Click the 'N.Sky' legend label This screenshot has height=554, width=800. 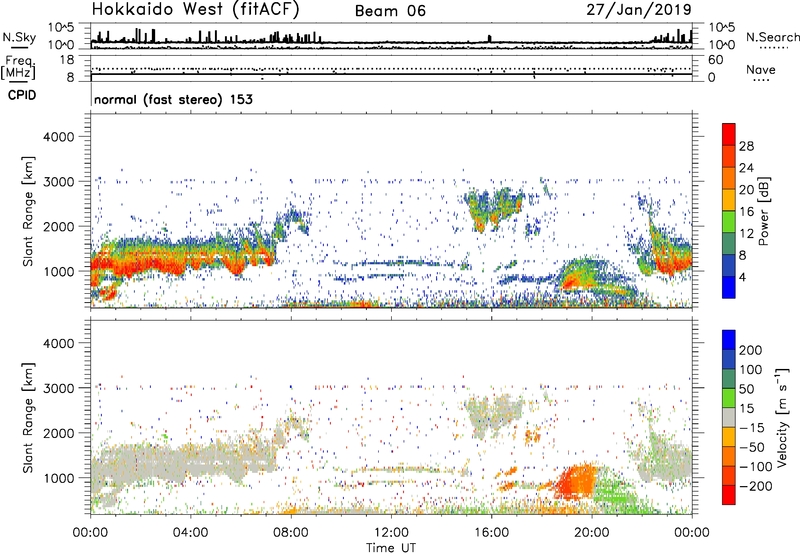tap(19, 37)
